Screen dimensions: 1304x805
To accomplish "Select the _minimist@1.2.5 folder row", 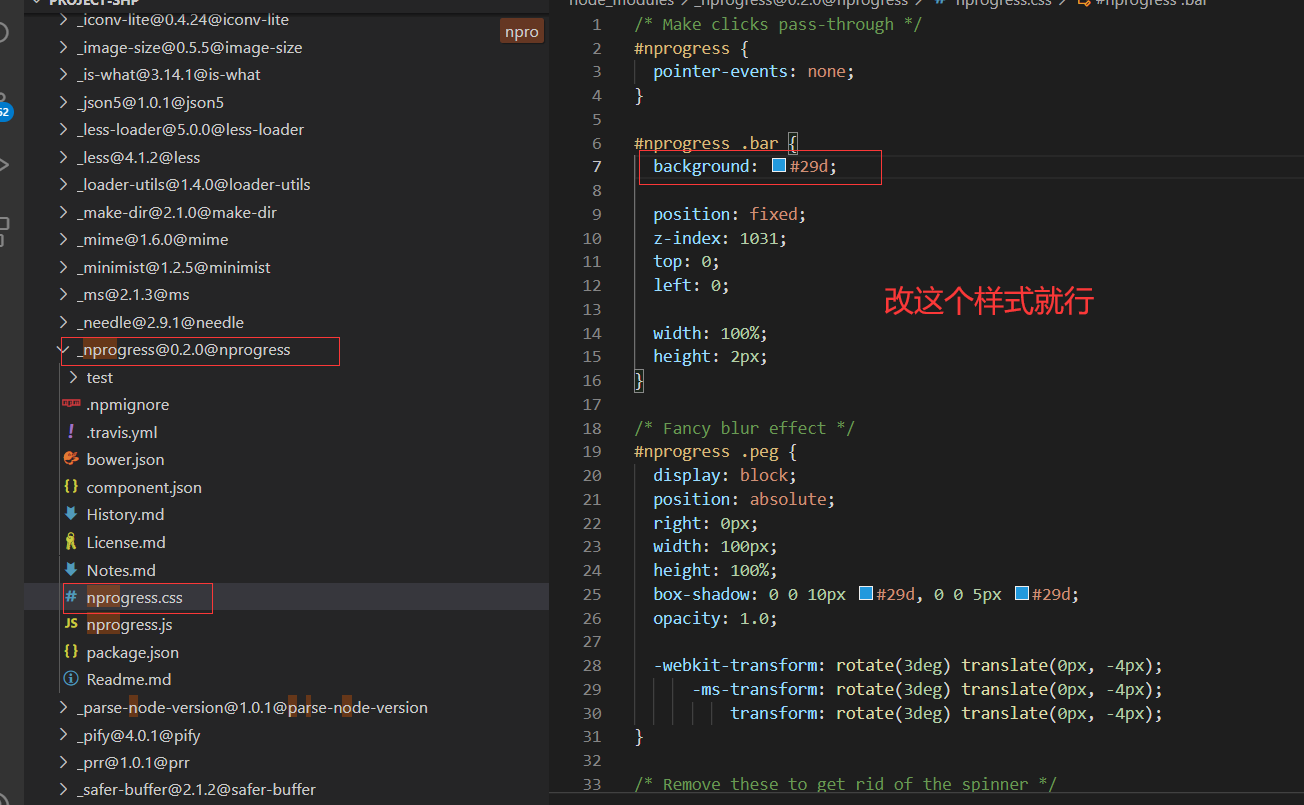I will (x=286, y=267).
